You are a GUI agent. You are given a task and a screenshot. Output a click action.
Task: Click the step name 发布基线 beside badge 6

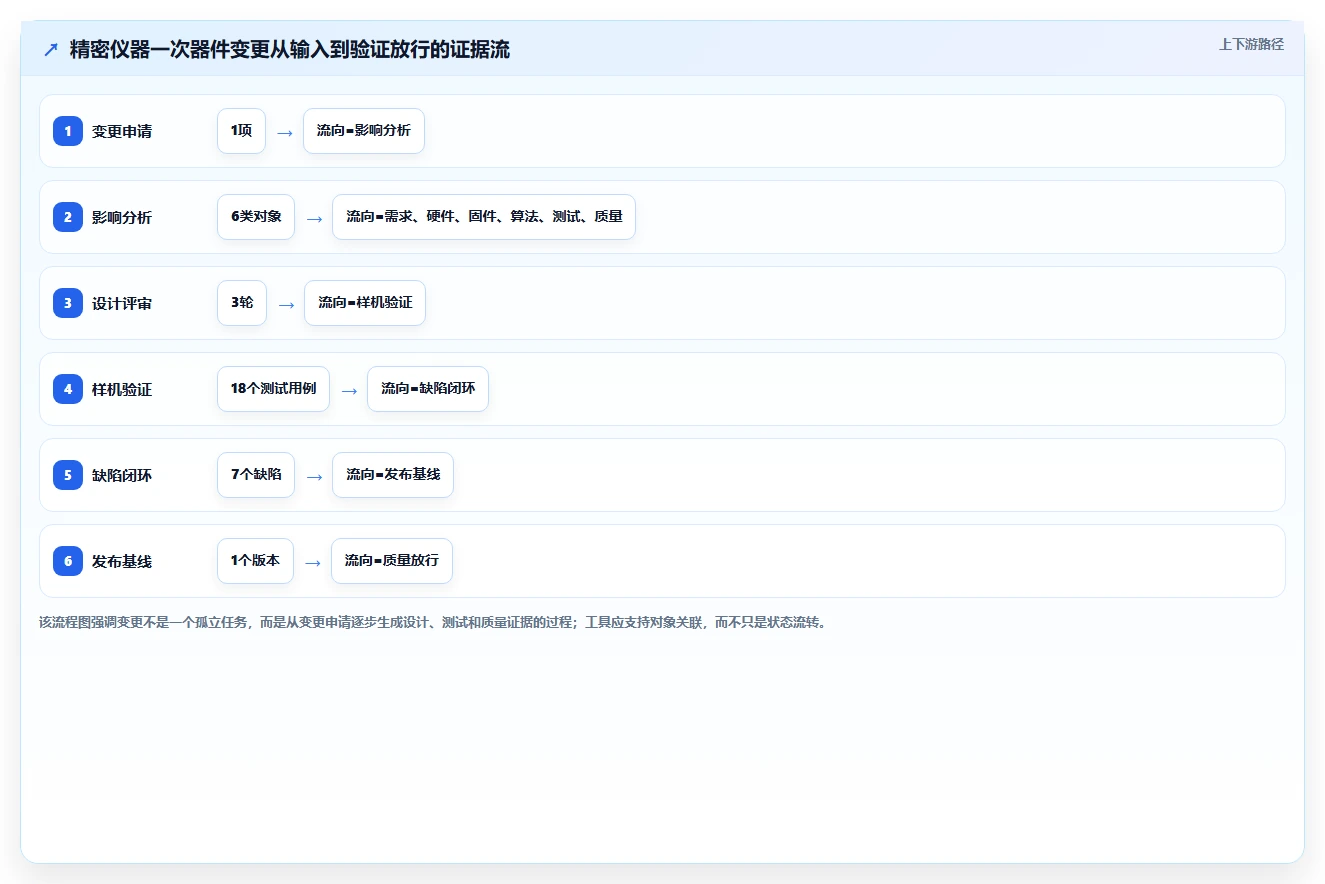tap(122, 561)
